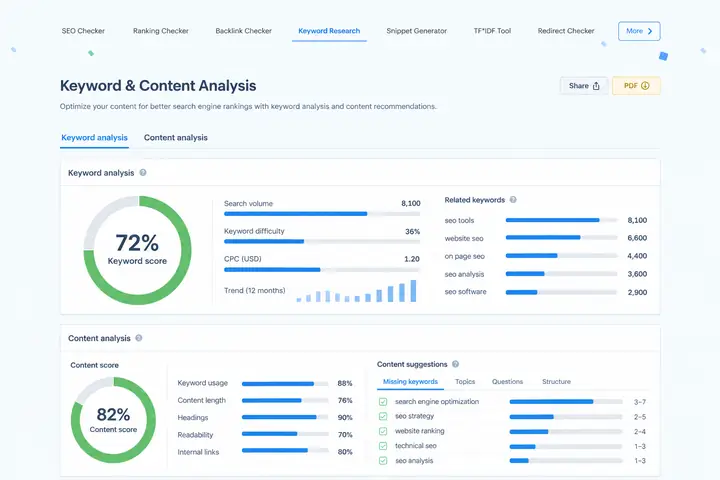This screenshot has height=480, width=720.
Task: Toggle the search engine optimization checkbox
Action: pos(383,402)
